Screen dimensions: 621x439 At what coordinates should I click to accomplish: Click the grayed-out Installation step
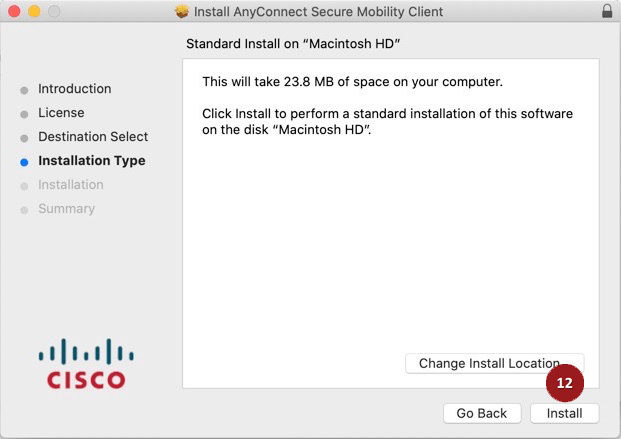(x=71, y=185)
